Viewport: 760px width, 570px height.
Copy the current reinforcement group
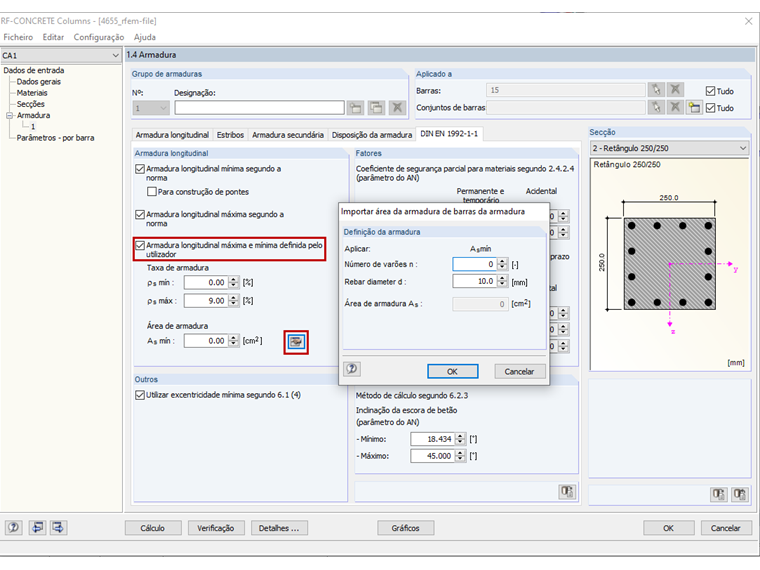[x=377, y=108]
